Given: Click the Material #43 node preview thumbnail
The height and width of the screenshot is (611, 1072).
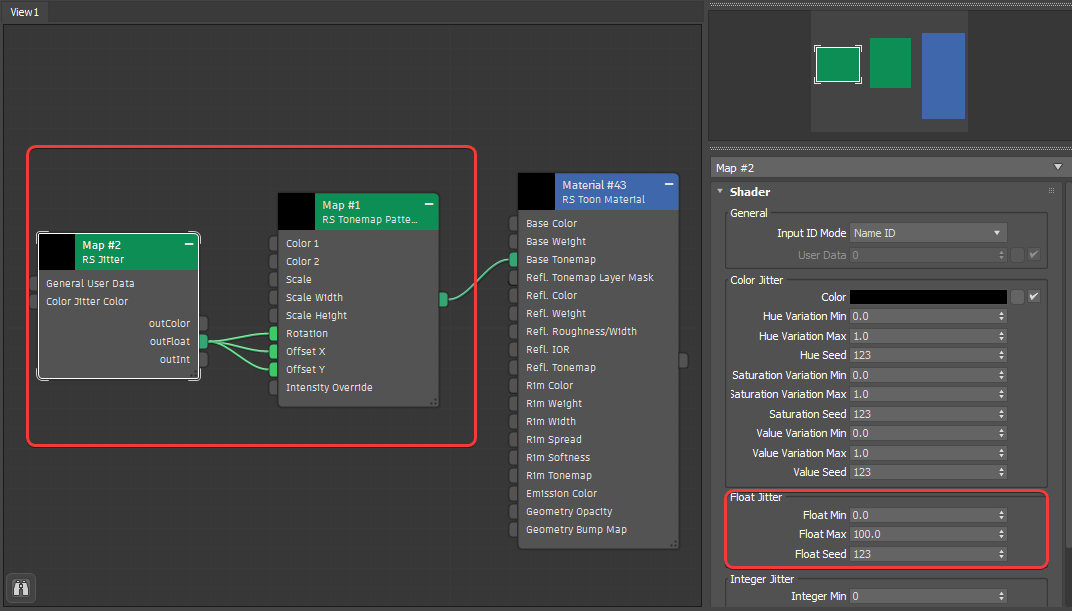Looking at the screenshot, I should pyautogui.click(x=536, y=192).
